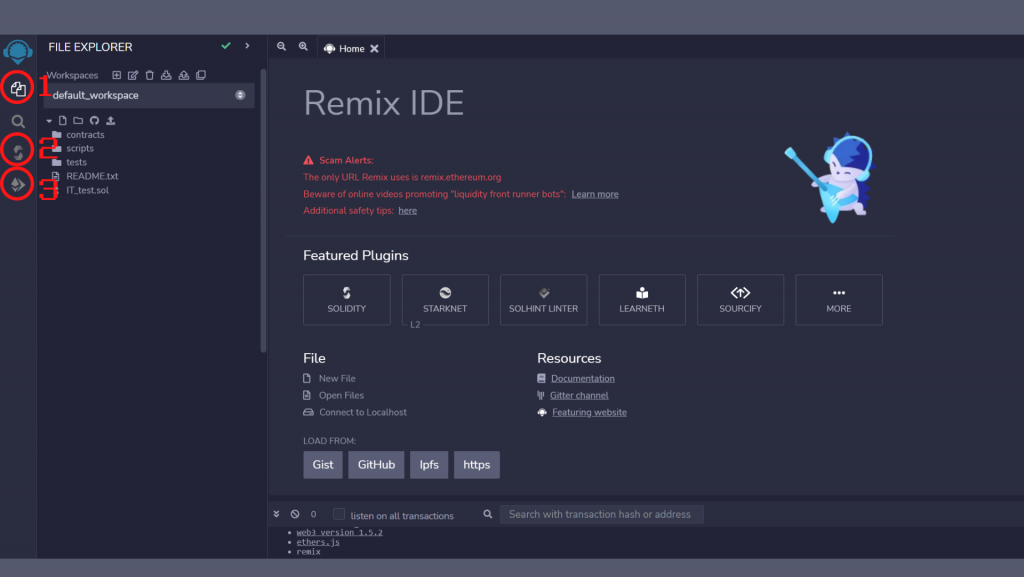
Task: Click Connect to Localhost
Action: 362,413
